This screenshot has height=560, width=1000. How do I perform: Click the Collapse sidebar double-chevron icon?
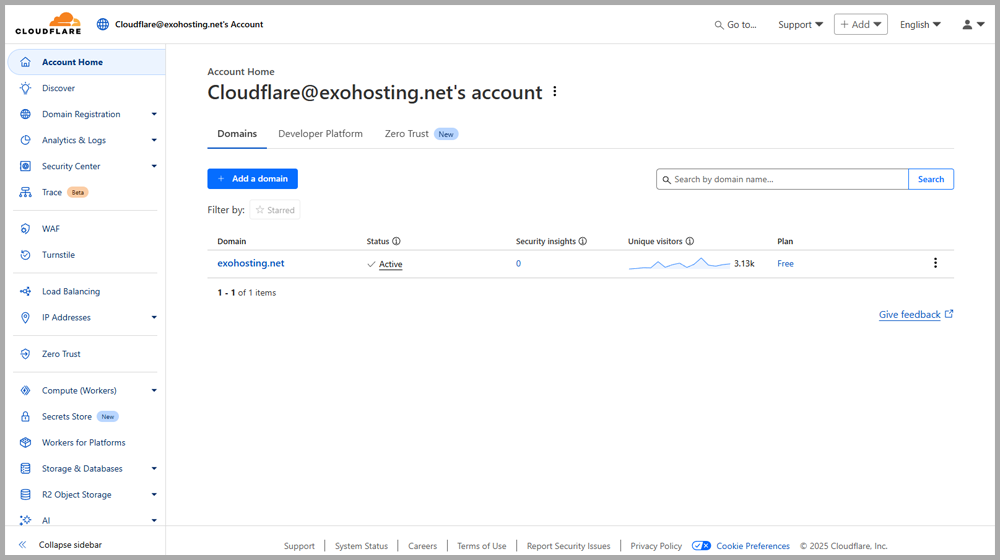tap(22, 545)
